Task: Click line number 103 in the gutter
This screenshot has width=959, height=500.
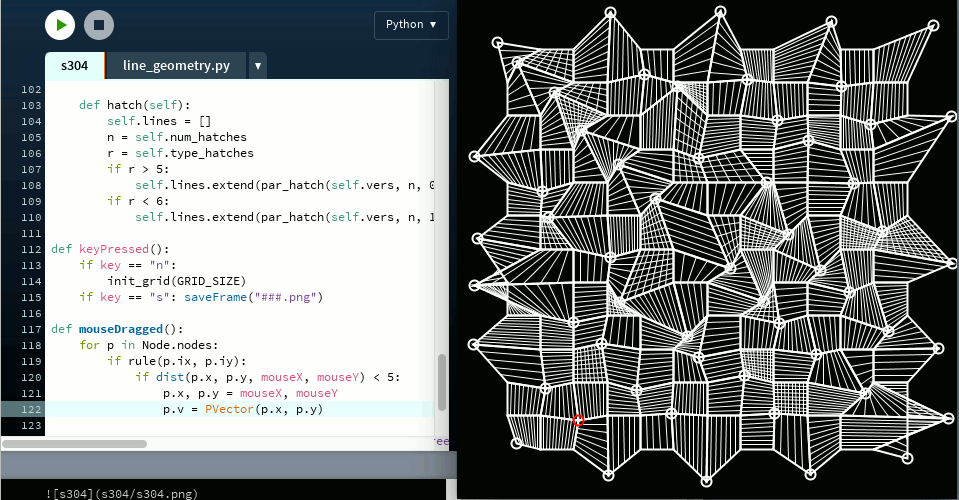Action: tap(30, 105)
